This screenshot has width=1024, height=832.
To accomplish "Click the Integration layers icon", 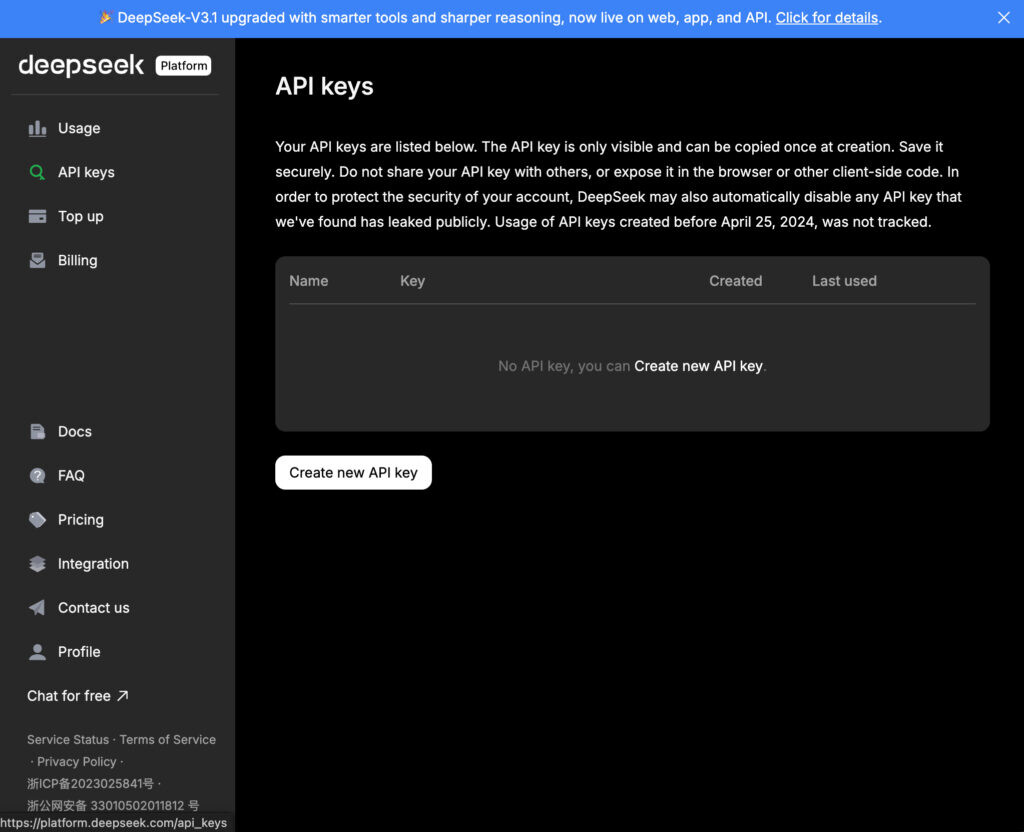I will 37,564.
